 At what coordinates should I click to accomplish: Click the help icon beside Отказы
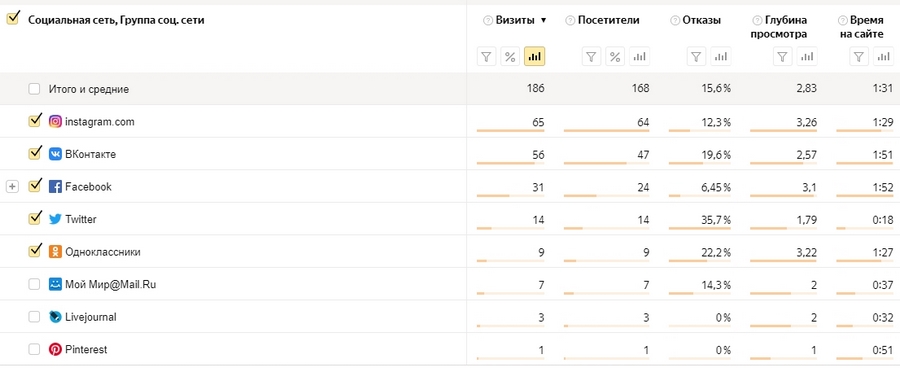pos(675,21)
